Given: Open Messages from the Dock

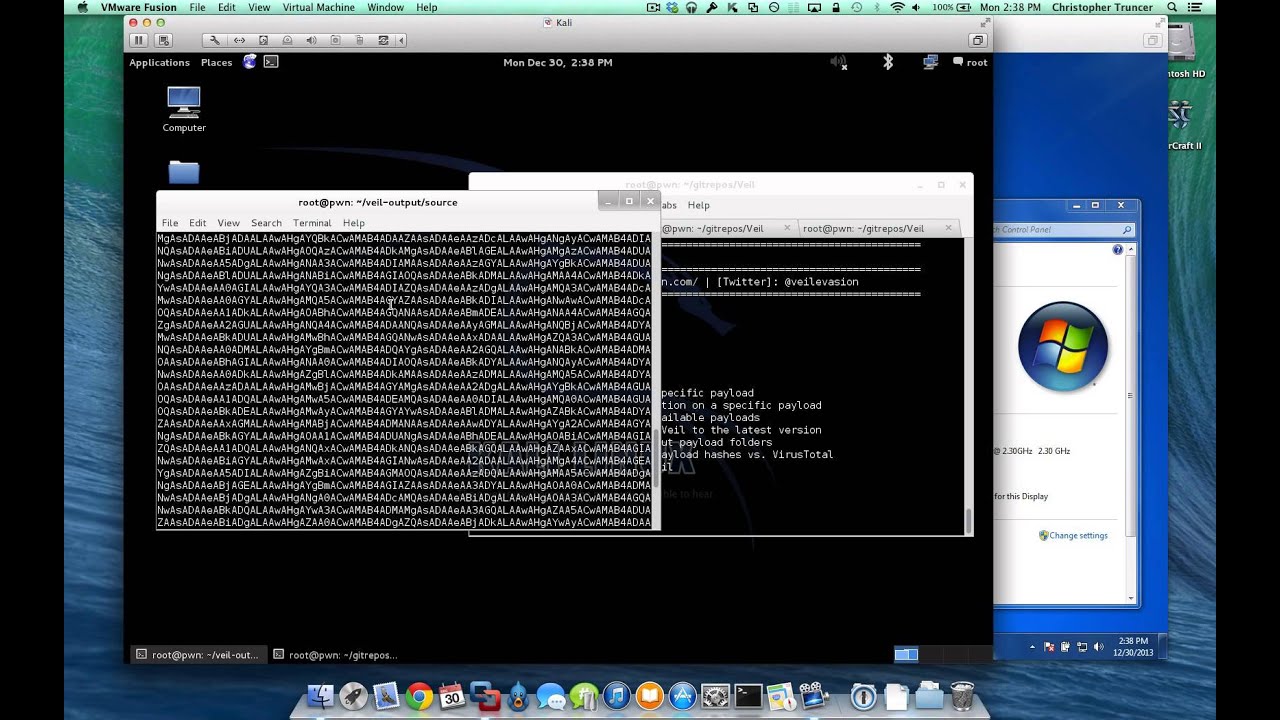Looking at the screenshot, I should pyautogui.click(x=551, y=695).
